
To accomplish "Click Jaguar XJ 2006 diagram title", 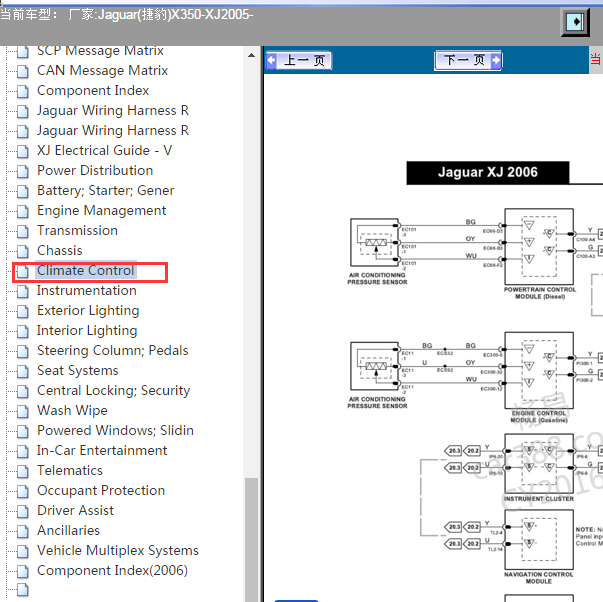I will [488, 172].
